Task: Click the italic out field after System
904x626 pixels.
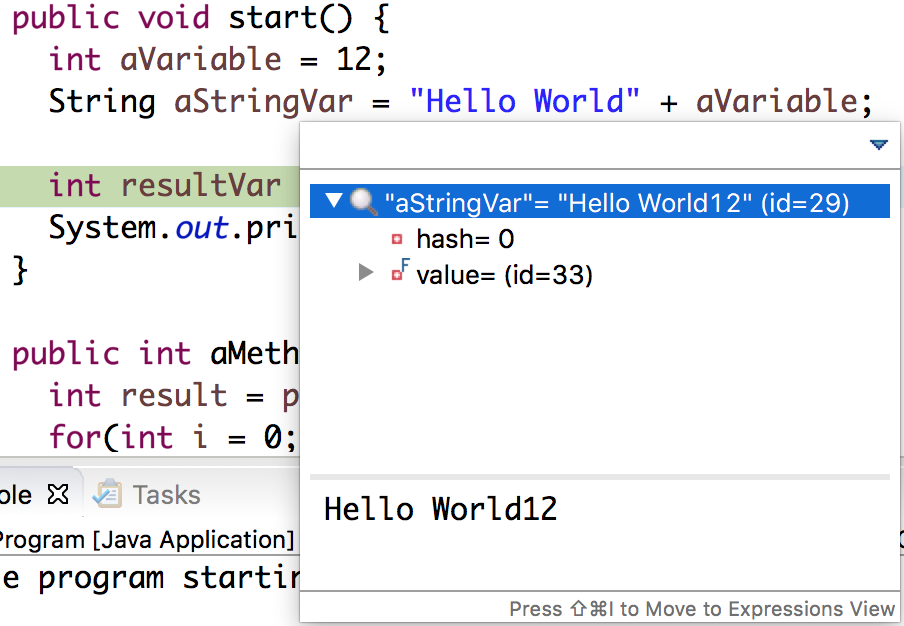Action: click(201, 228)
